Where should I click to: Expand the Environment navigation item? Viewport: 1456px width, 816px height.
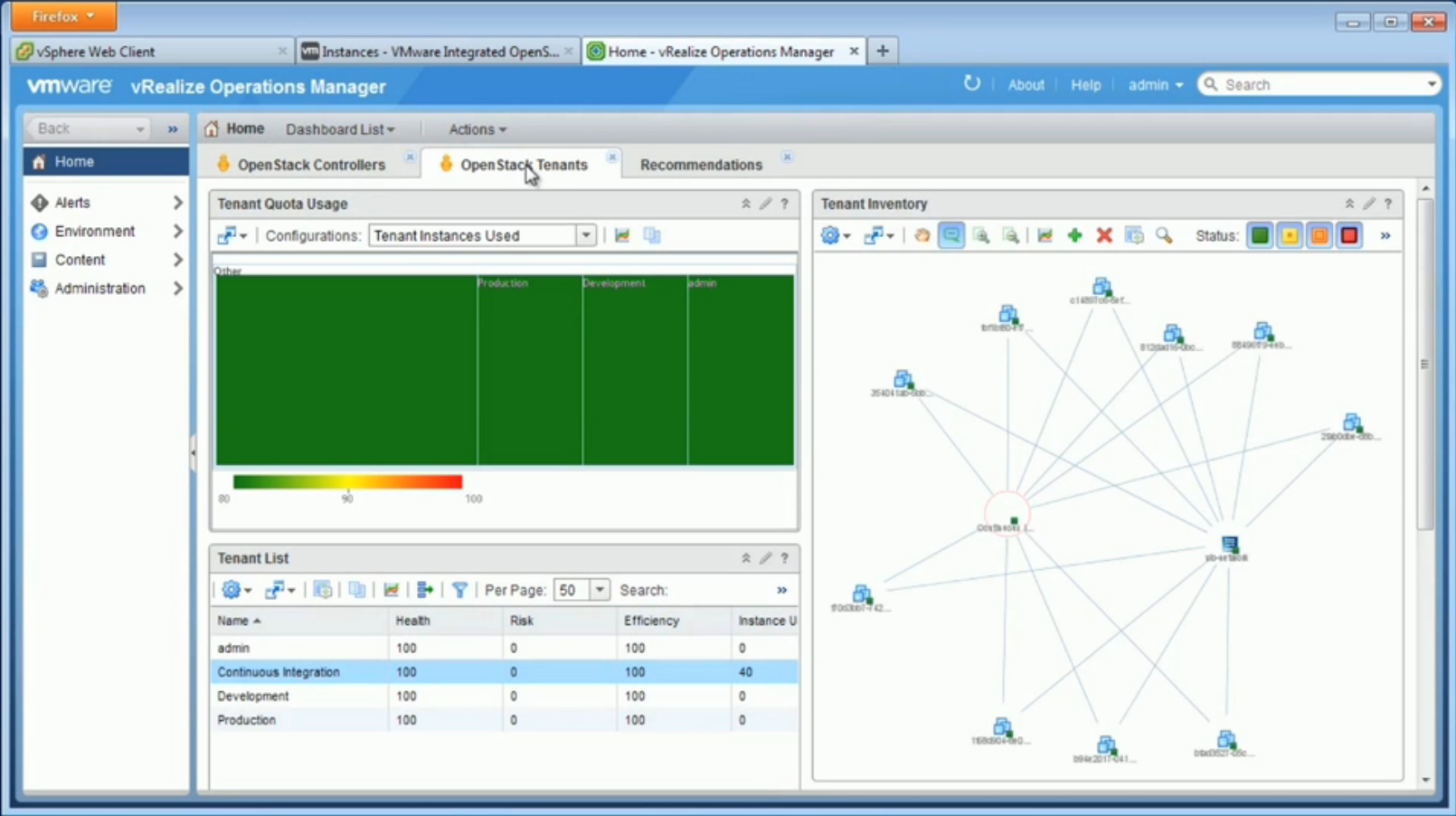177,232
